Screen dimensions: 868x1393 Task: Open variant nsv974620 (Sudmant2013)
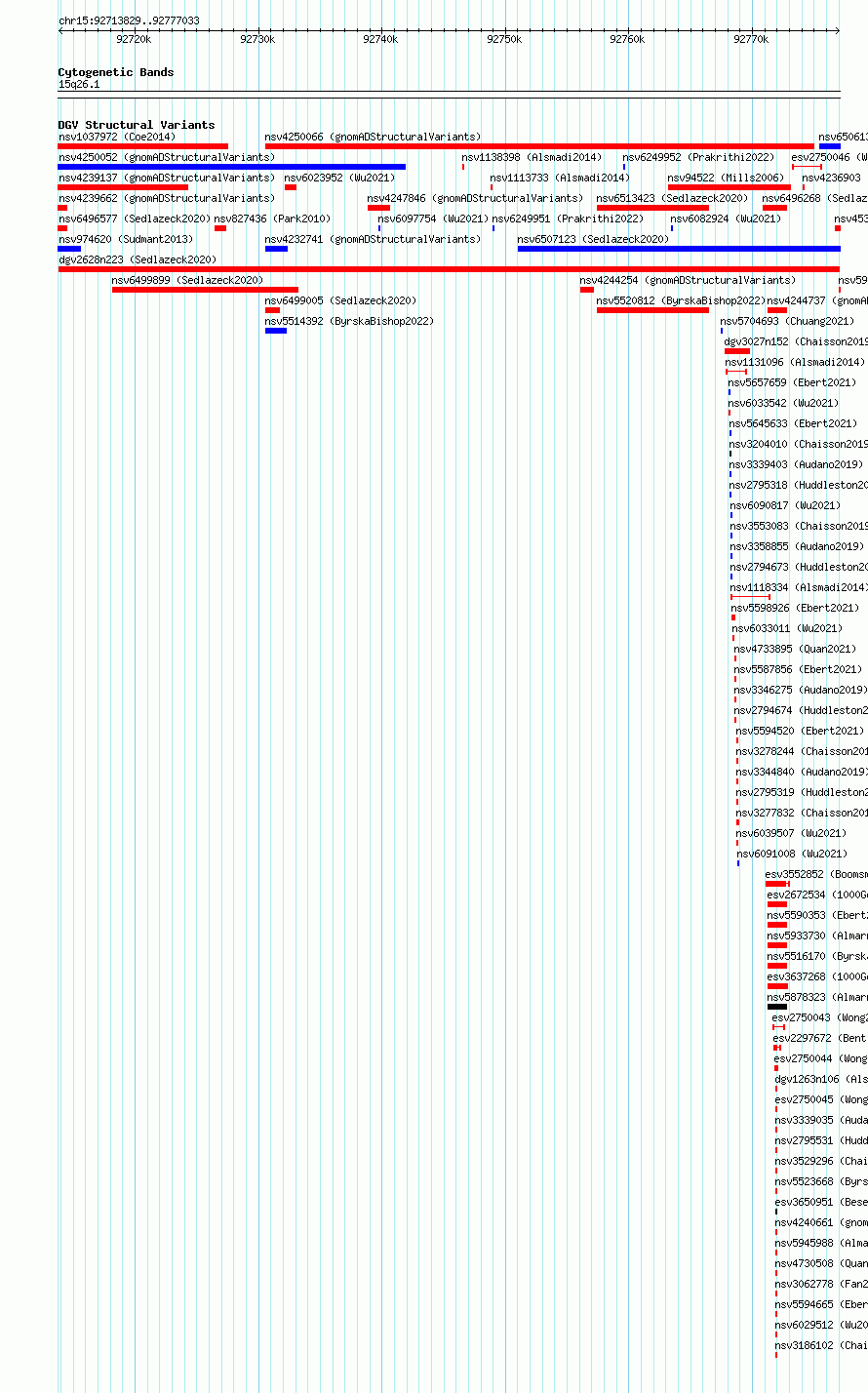click(126, 239)
